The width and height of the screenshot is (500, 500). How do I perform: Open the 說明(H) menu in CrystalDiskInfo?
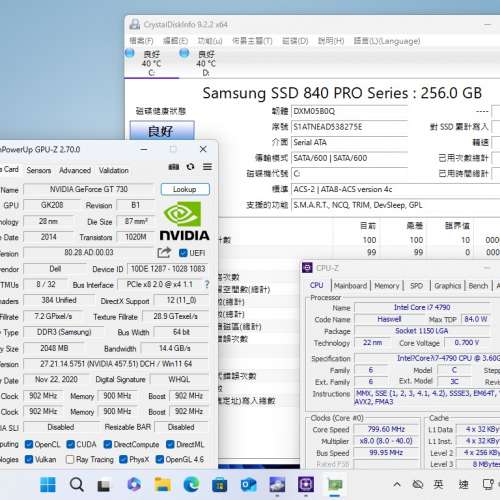(x=331, y=41)
